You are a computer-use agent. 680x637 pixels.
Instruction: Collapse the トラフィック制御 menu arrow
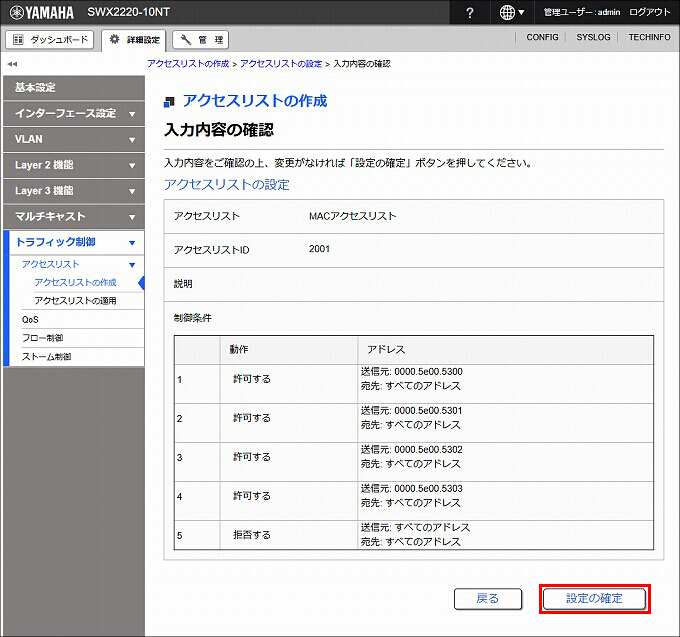pyautogui.click(x=132, y=243)
